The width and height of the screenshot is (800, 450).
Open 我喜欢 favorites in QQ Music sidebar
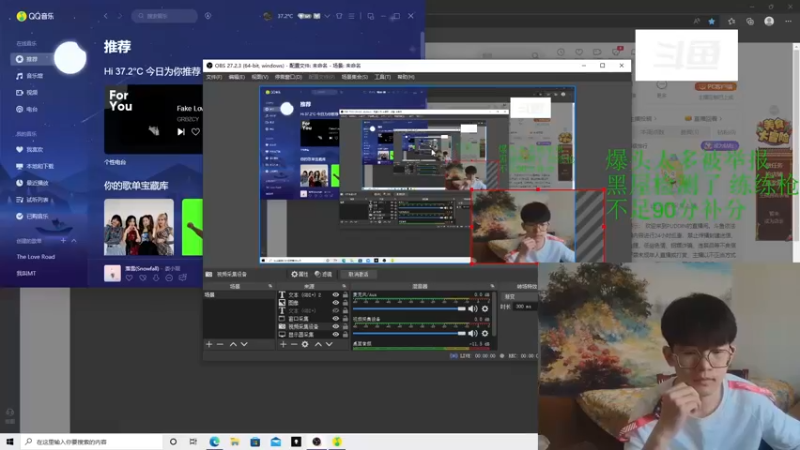click(x=30, y=149)
